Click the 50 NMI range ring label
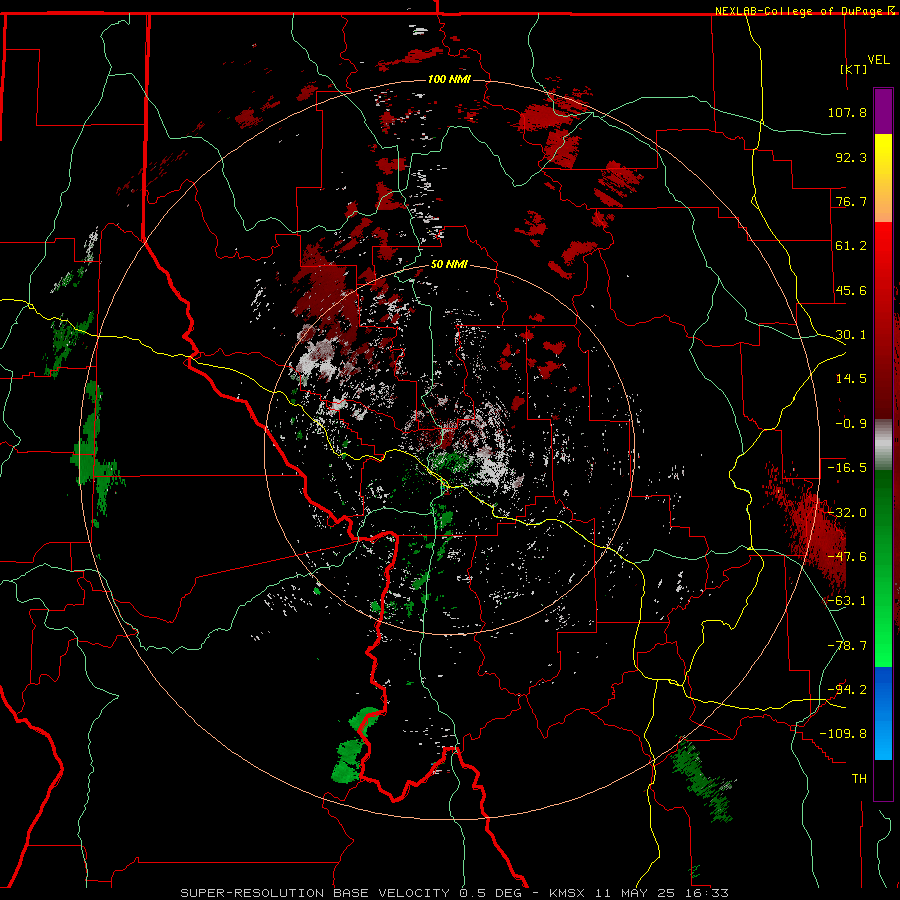Image resolution: width=900 pixels, height=900 pixels. tap(449, 265)
